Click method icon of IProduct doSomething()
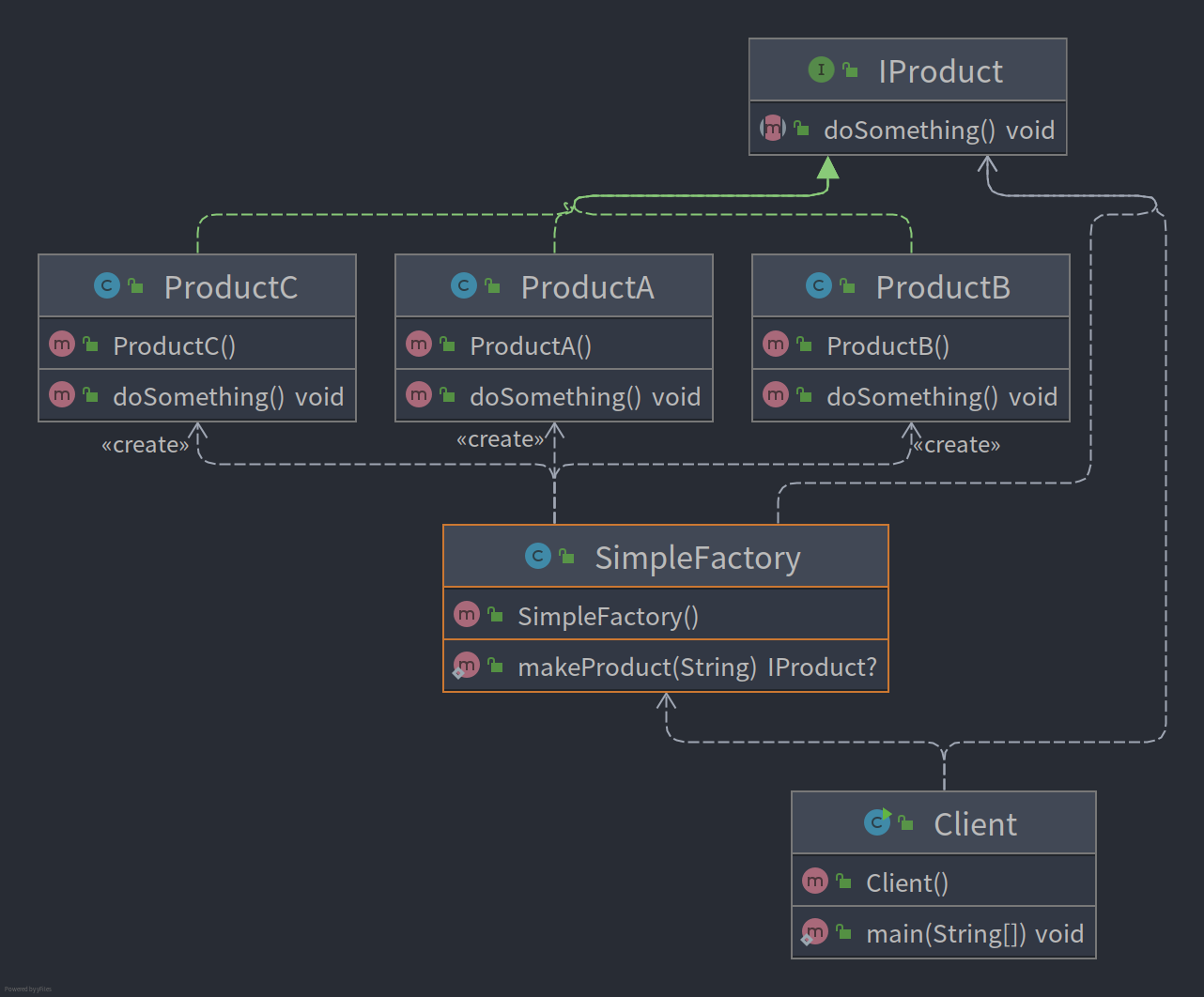1204x997 pixels. tap(772, 128)
